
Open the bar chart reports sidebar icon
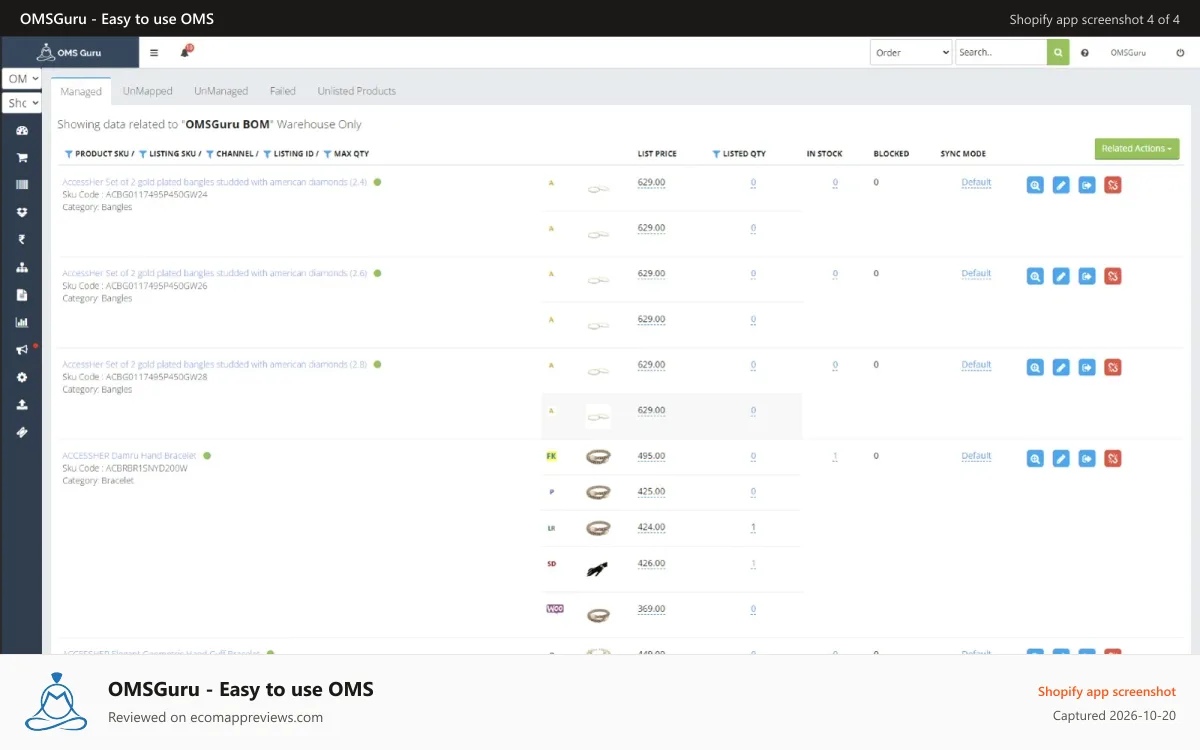tap(22, 322)
